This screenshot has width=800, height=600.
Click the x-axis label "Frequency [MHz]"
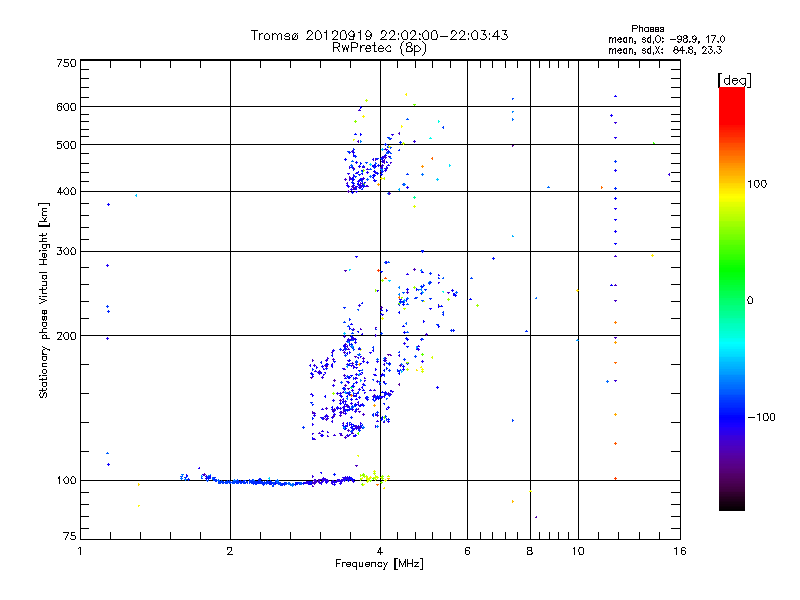pos(379,564)
